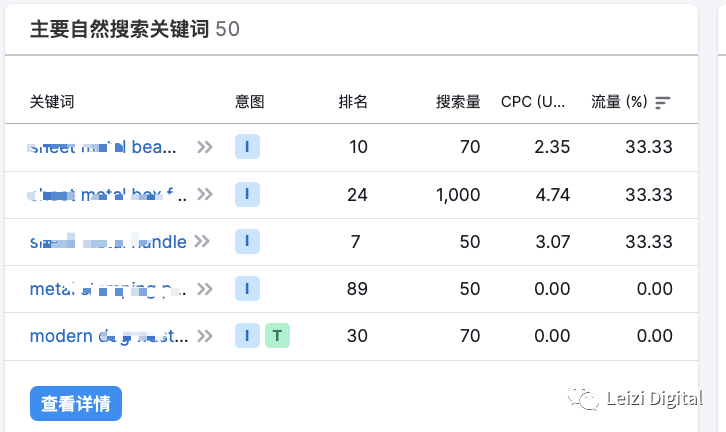Click the I intent badge in the rank 7 row

[247, 241]
